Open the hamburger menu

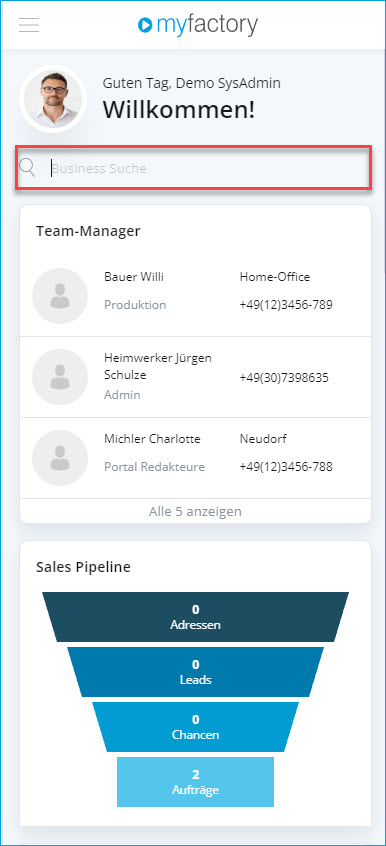tap(29, 25)
